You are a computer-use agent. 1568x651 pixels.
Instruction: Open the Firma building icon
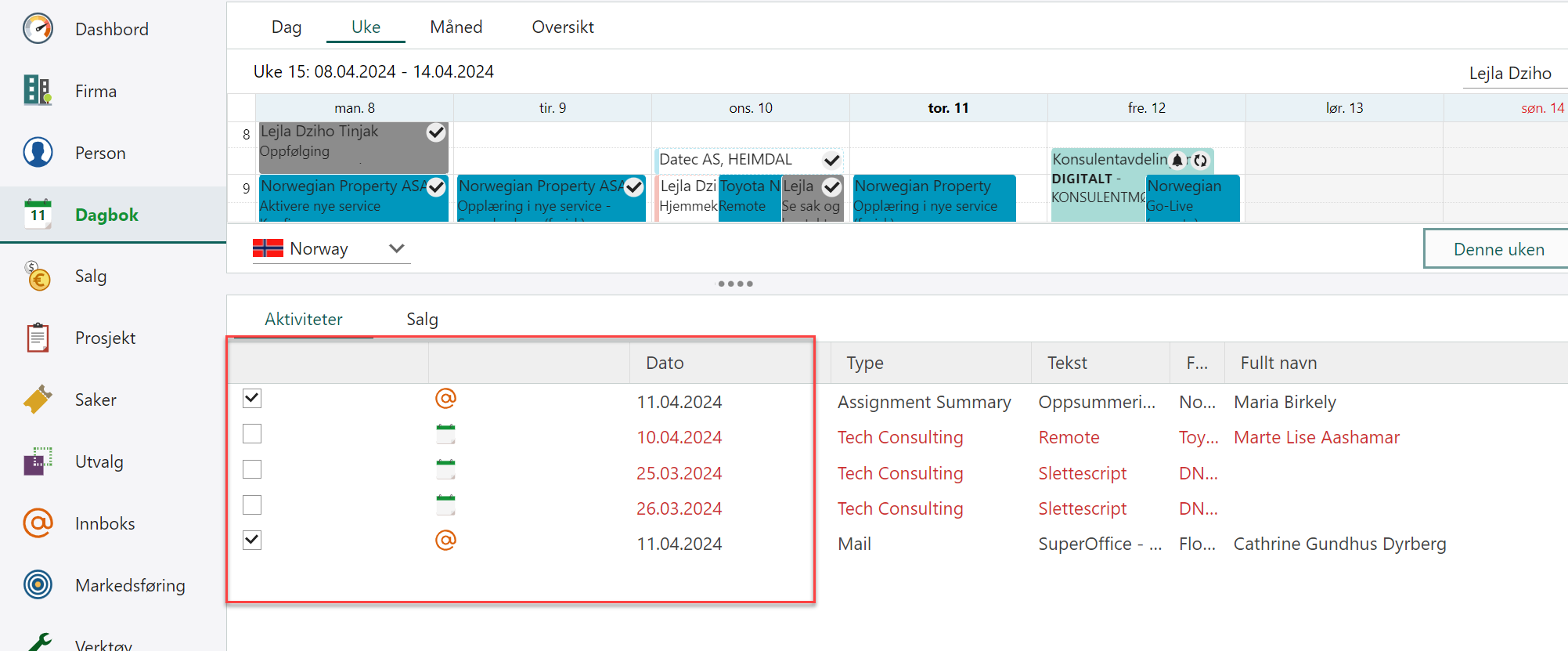[38, 91]
